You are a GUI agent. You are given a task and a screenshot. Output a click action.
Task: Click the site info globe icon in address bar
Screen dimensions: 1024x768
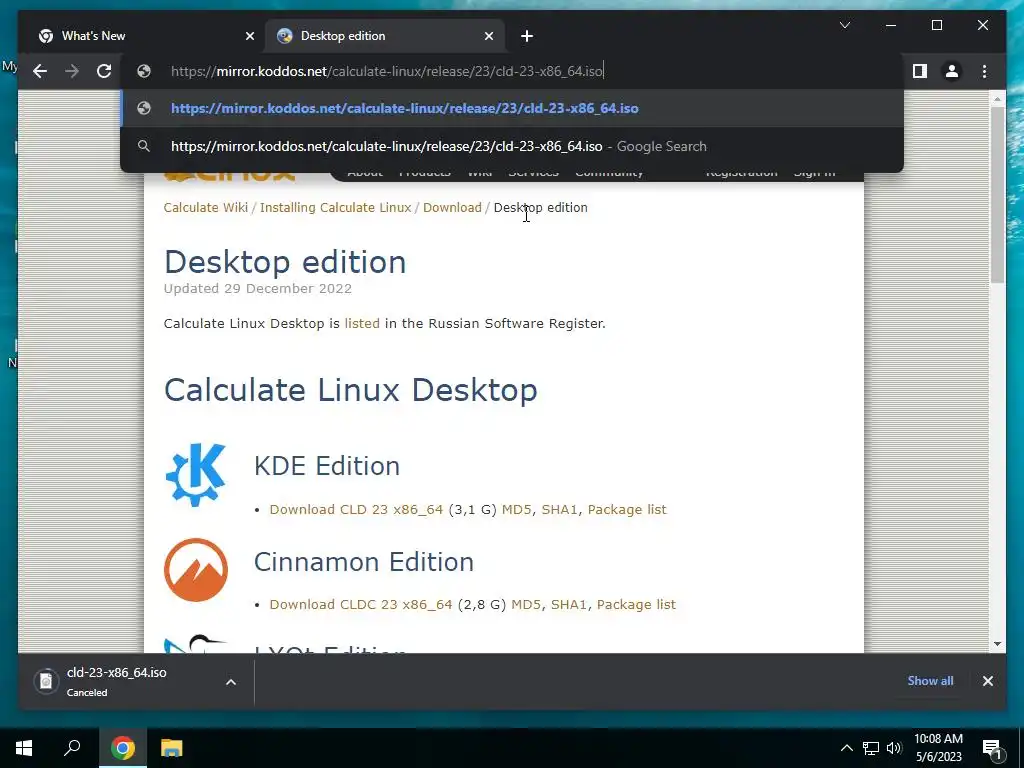(x=144, y=71)
